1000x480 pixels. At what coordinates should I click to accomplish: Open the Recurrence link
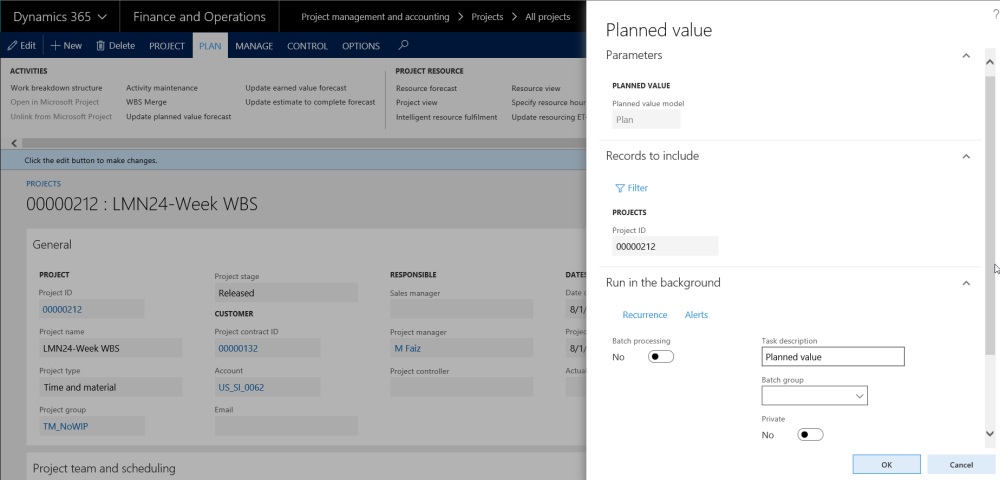click(644, 315)
